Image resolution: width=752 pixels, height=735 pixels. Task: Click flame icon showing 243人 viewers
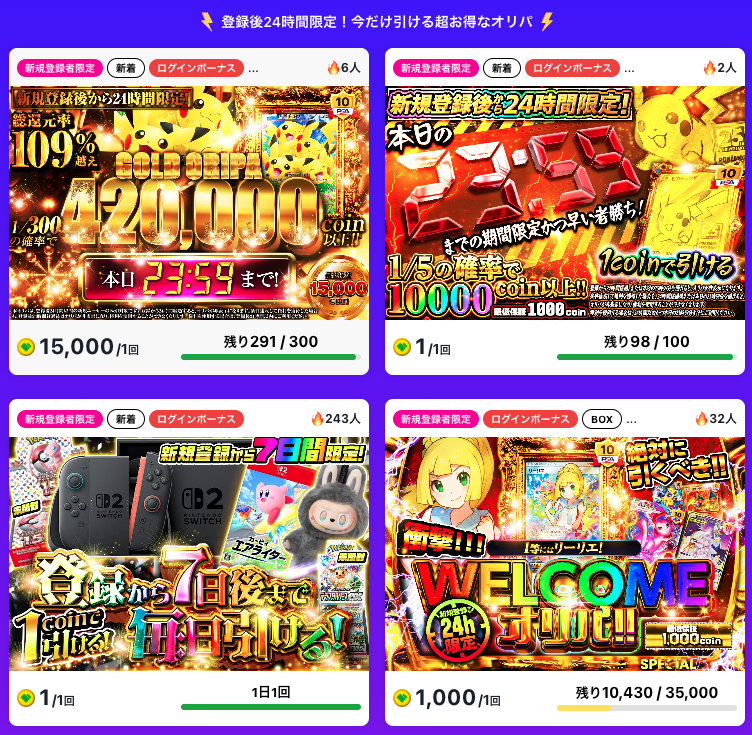pos(317,419)
